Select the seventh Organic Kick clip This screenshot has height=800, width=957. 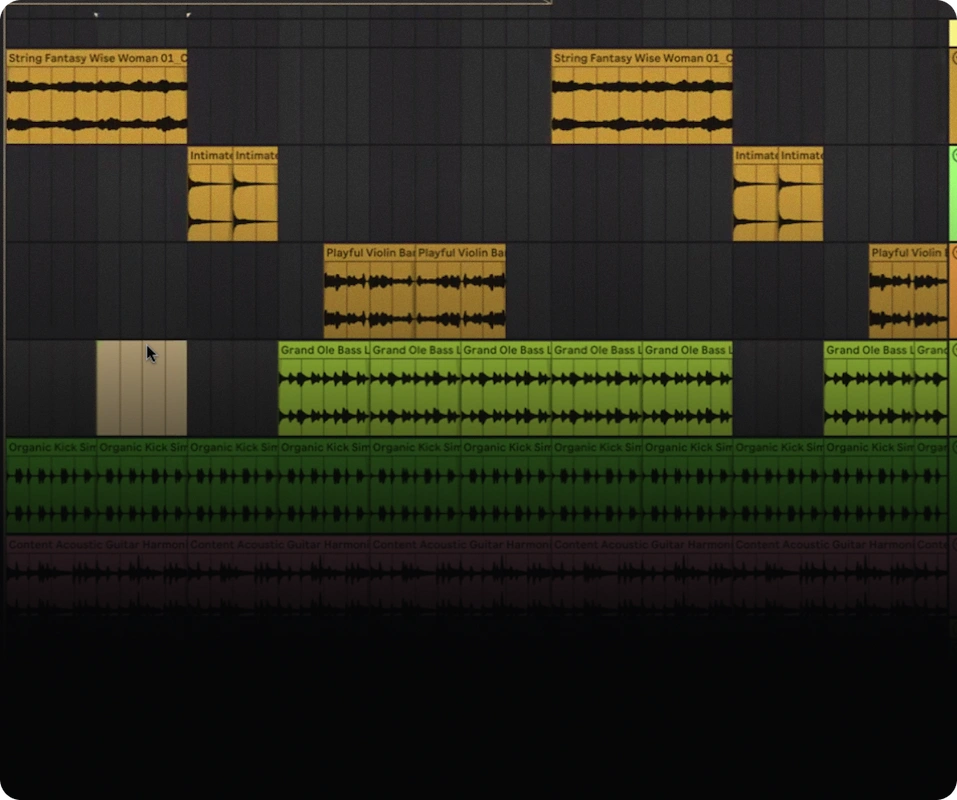click(597, 486)
